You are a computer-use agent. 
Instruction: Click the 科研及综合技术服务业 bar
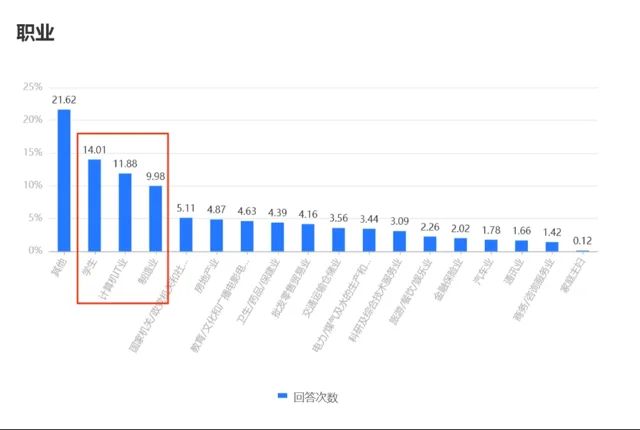point(399,241)
